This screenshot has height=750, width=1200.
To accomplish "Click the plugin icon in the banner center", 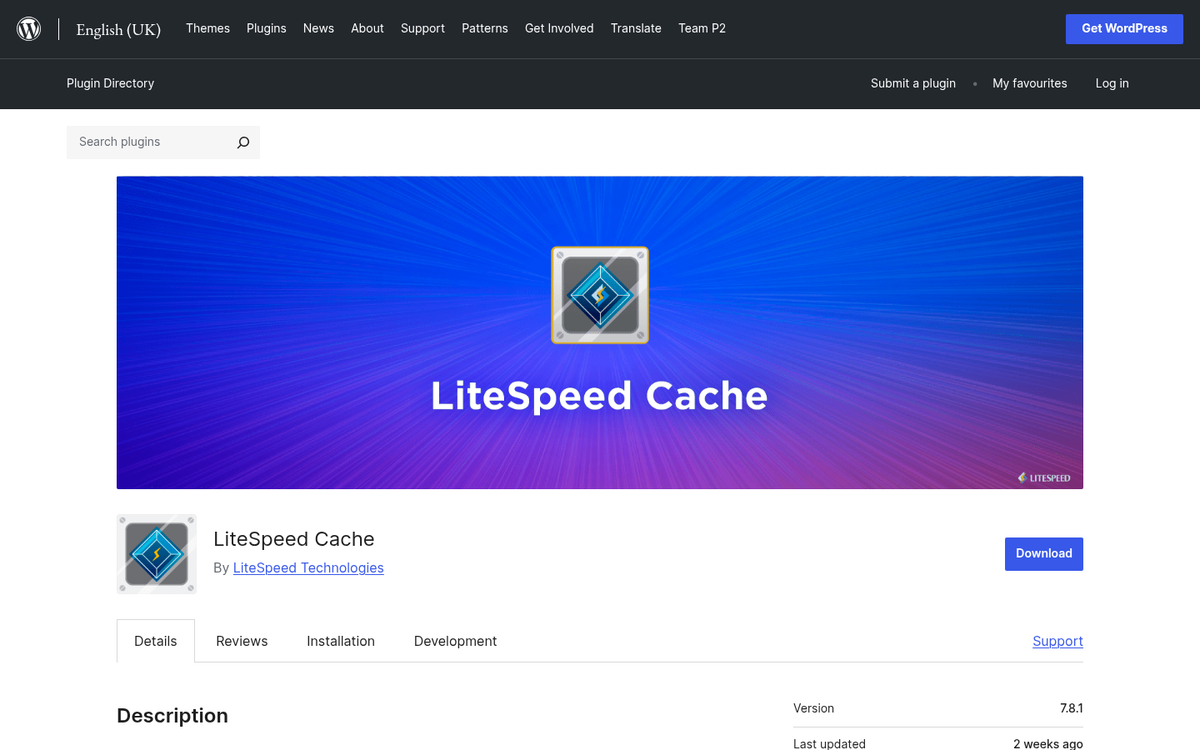I will click(599, 295).
